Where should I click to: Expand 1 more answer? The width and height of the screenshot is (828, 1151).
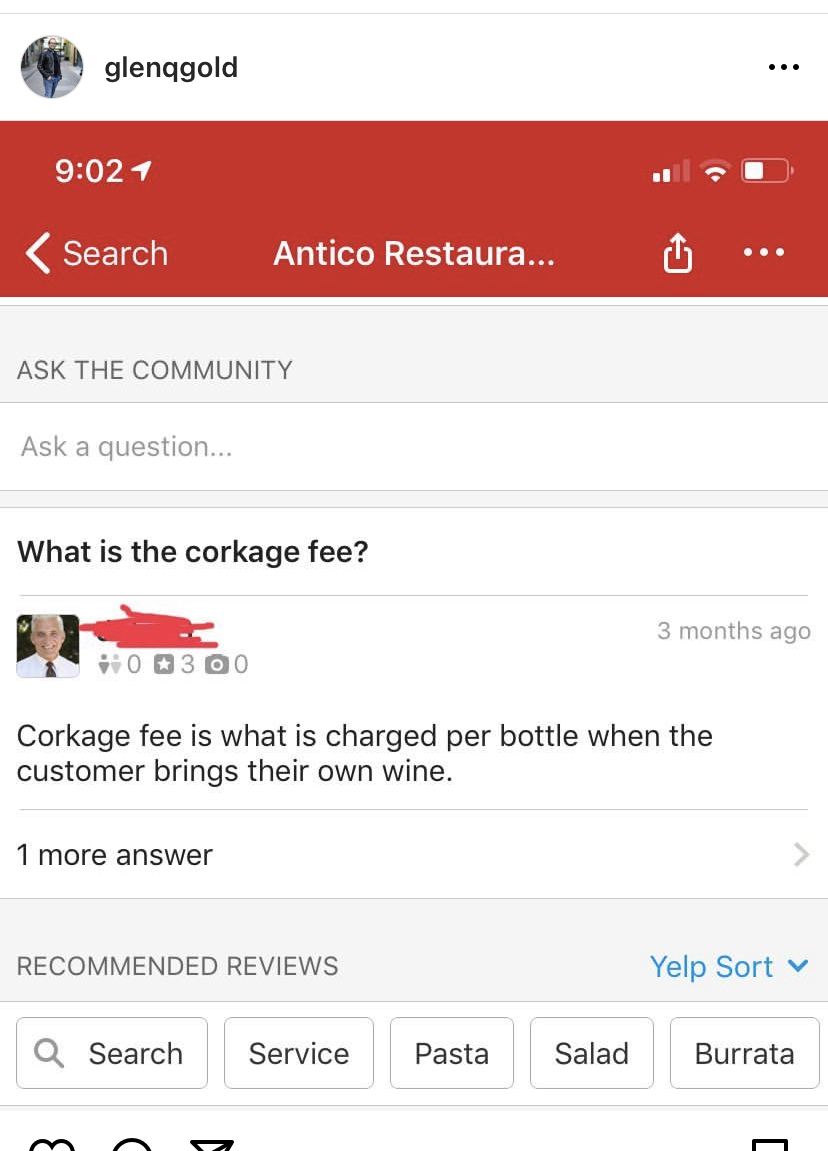pyautogui.click(x=414, y=854)
